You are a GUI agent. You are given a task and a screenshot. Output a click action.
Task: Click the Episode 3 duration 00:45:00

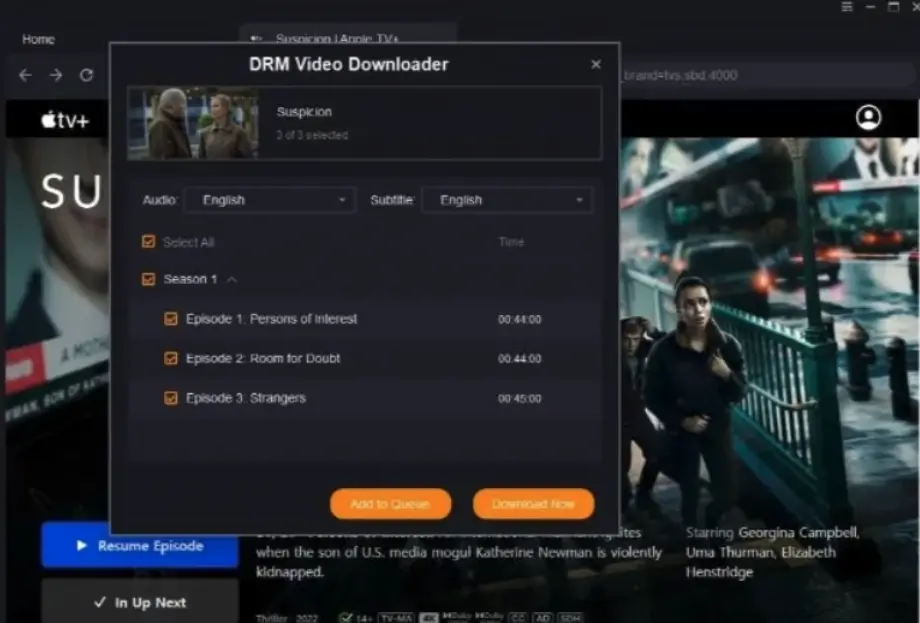point(519,398)
